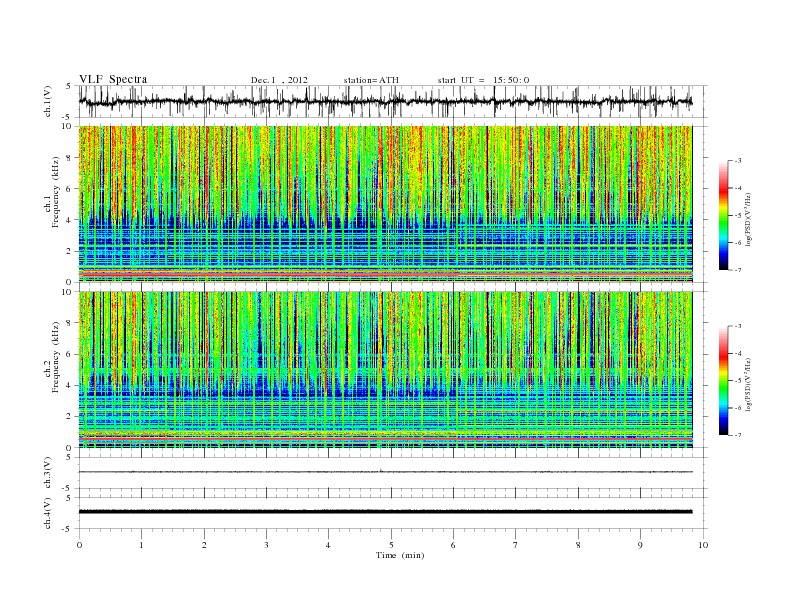The width and height of the screenshot is (792, 612).
Task: Click the time axis tick label "4"
Action: (328, 545)
